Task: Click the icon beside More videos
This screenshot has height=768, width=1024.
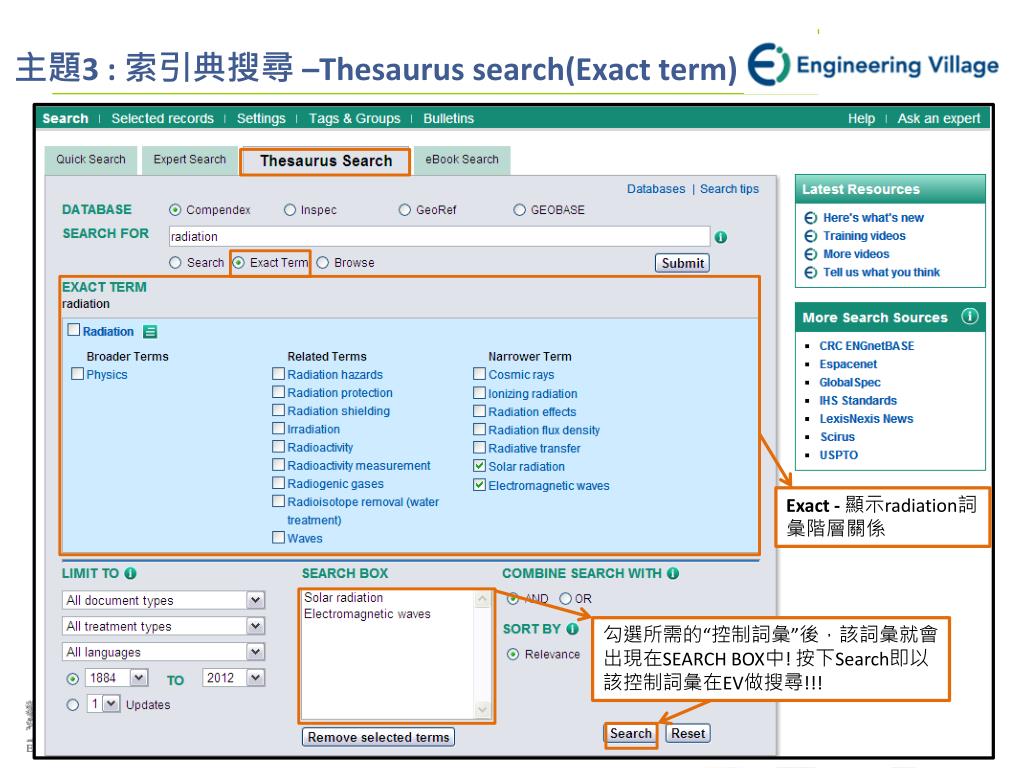Action: point(810,254)
